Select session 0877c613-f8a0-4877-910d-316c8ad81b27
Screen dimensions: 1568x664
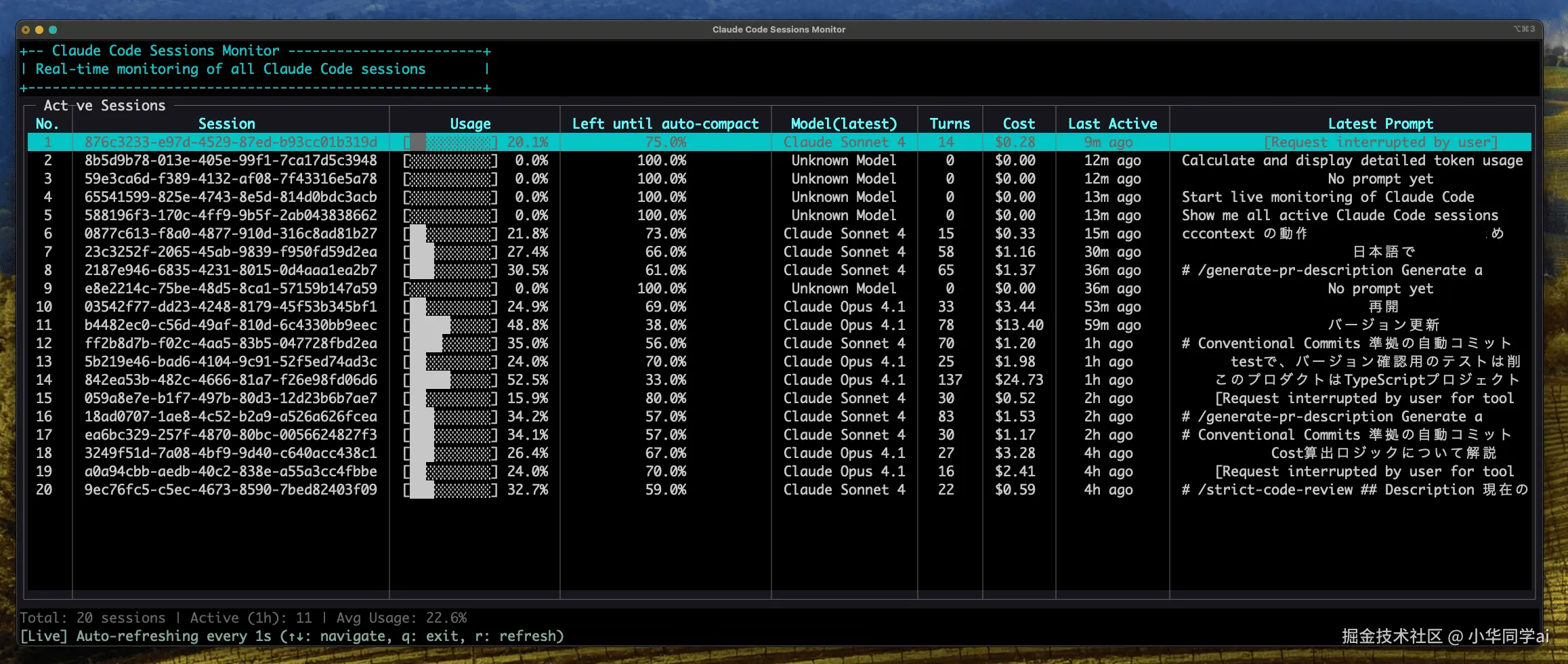(x=779, y=234)
